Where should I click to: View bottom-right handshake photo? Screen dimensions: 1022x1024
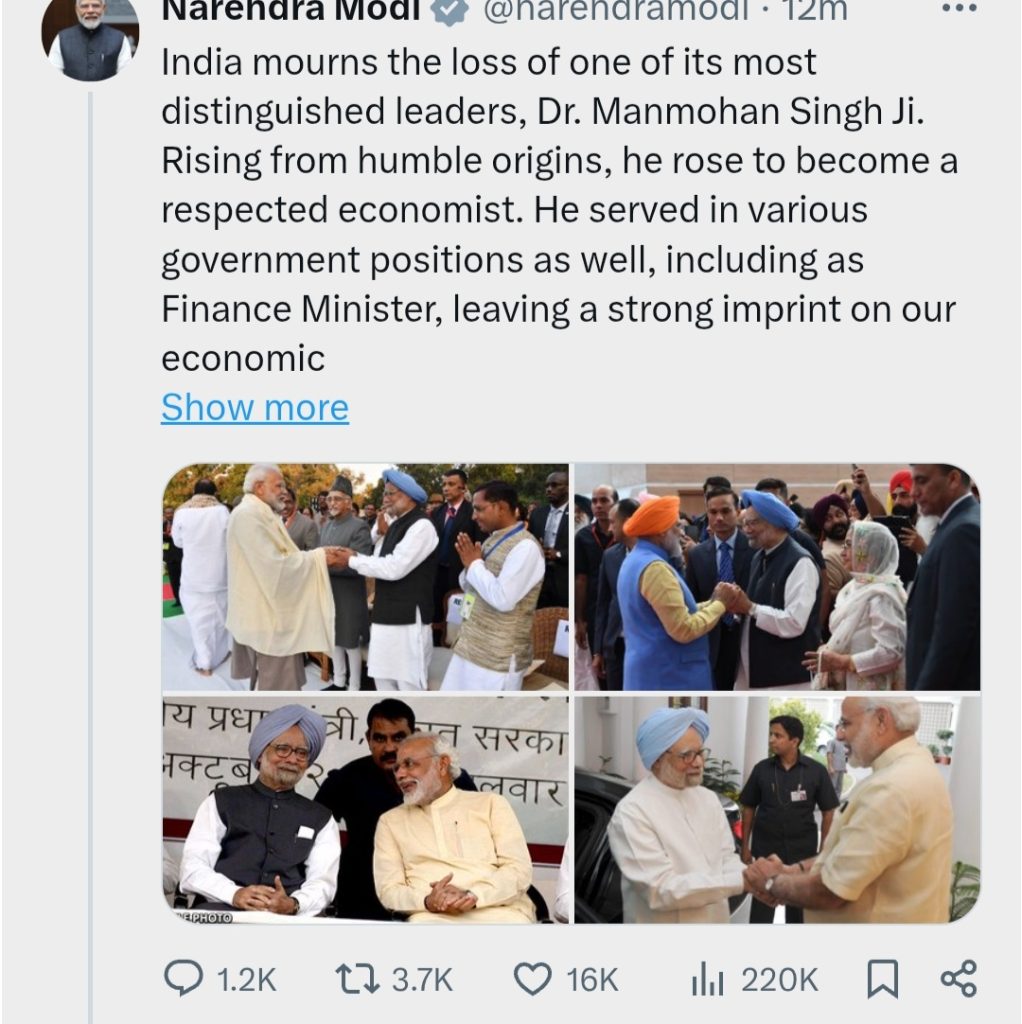click(x=777, y=810)
